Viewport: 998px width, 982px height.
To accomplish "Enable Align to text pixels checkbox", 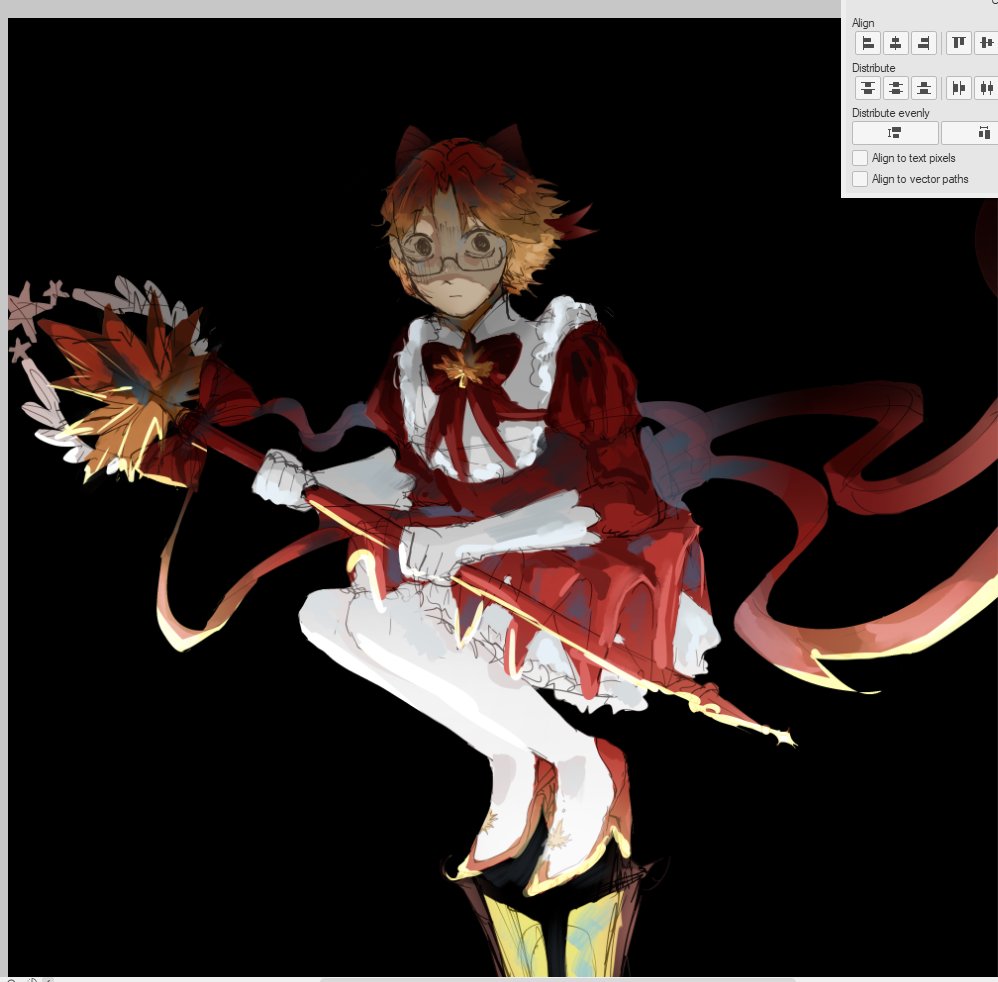I will 860,158.
